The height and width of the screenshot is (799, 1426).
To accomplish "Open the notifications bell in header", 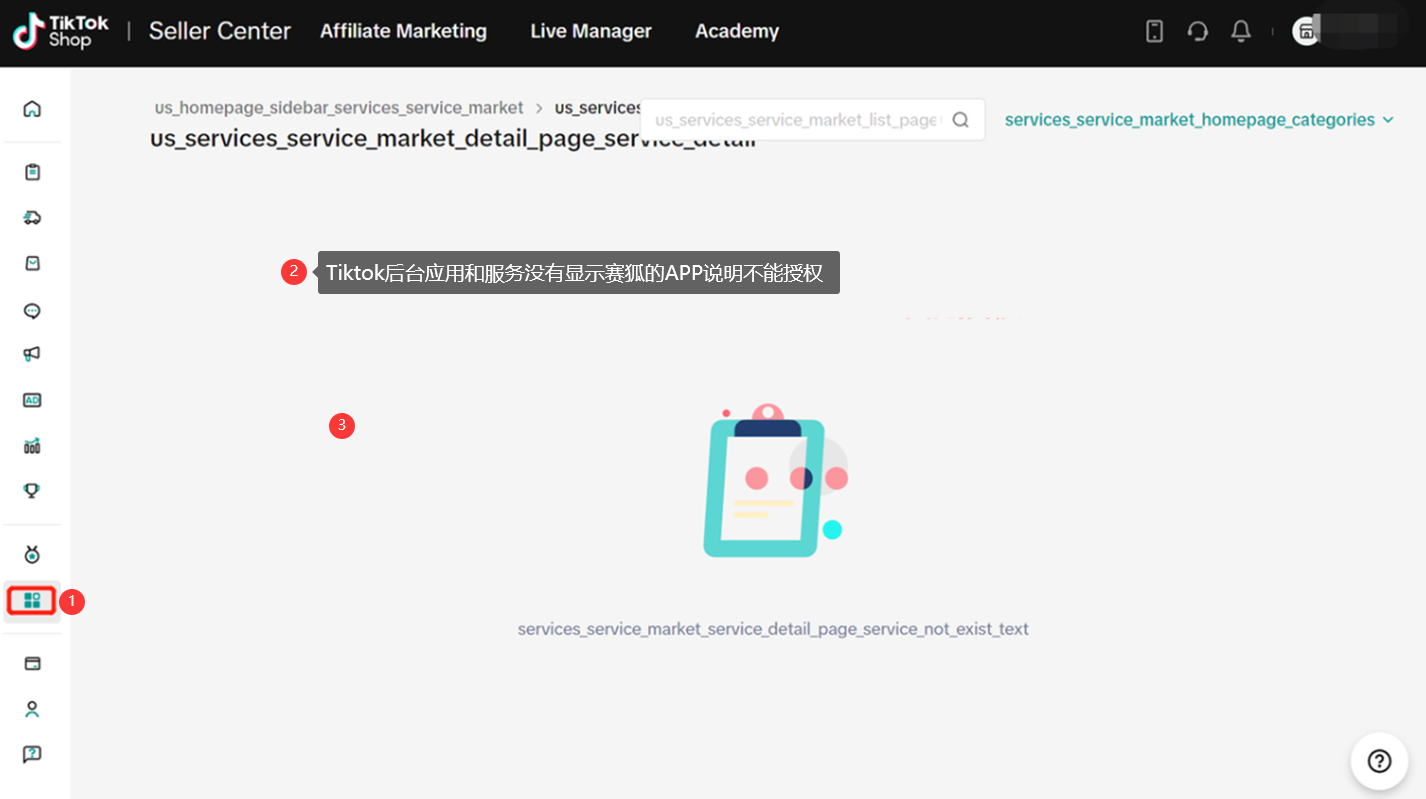I will (x=1241, y=32).
